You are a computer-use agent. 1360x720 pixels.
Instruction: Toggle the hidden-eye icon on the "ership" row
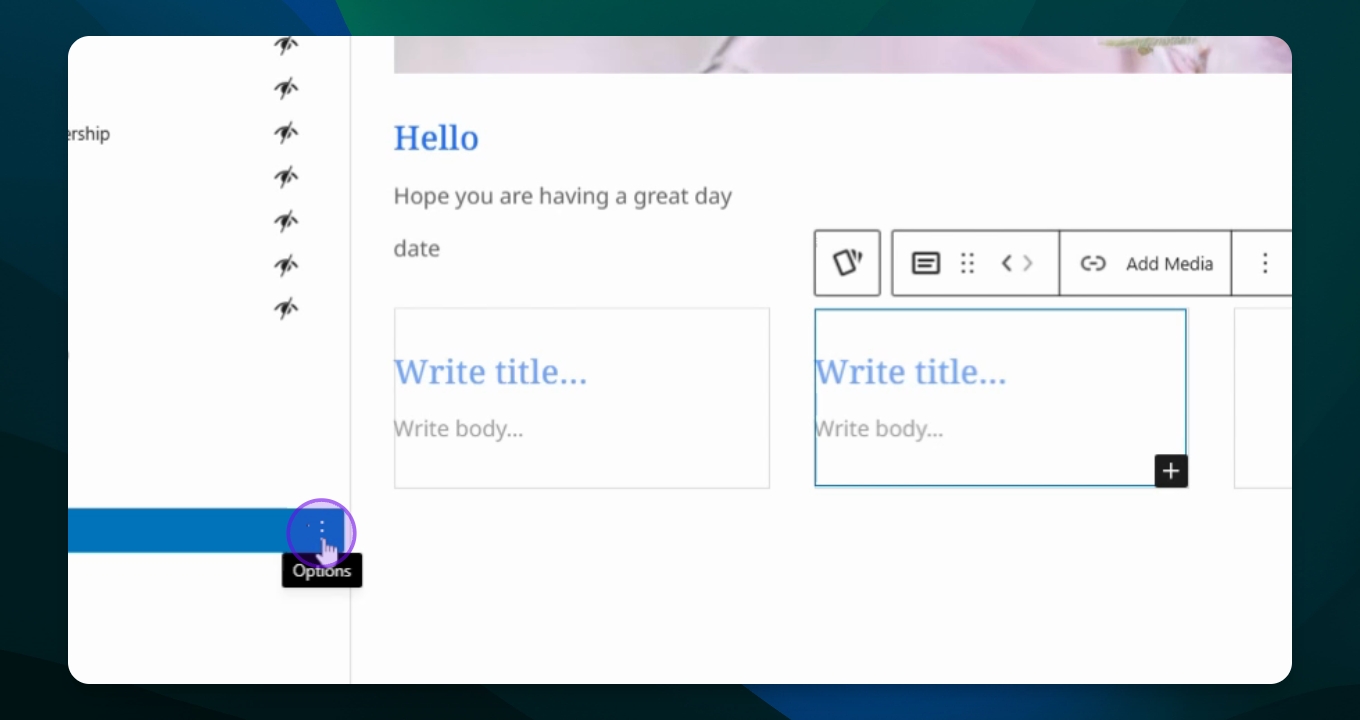coord(286,133)
